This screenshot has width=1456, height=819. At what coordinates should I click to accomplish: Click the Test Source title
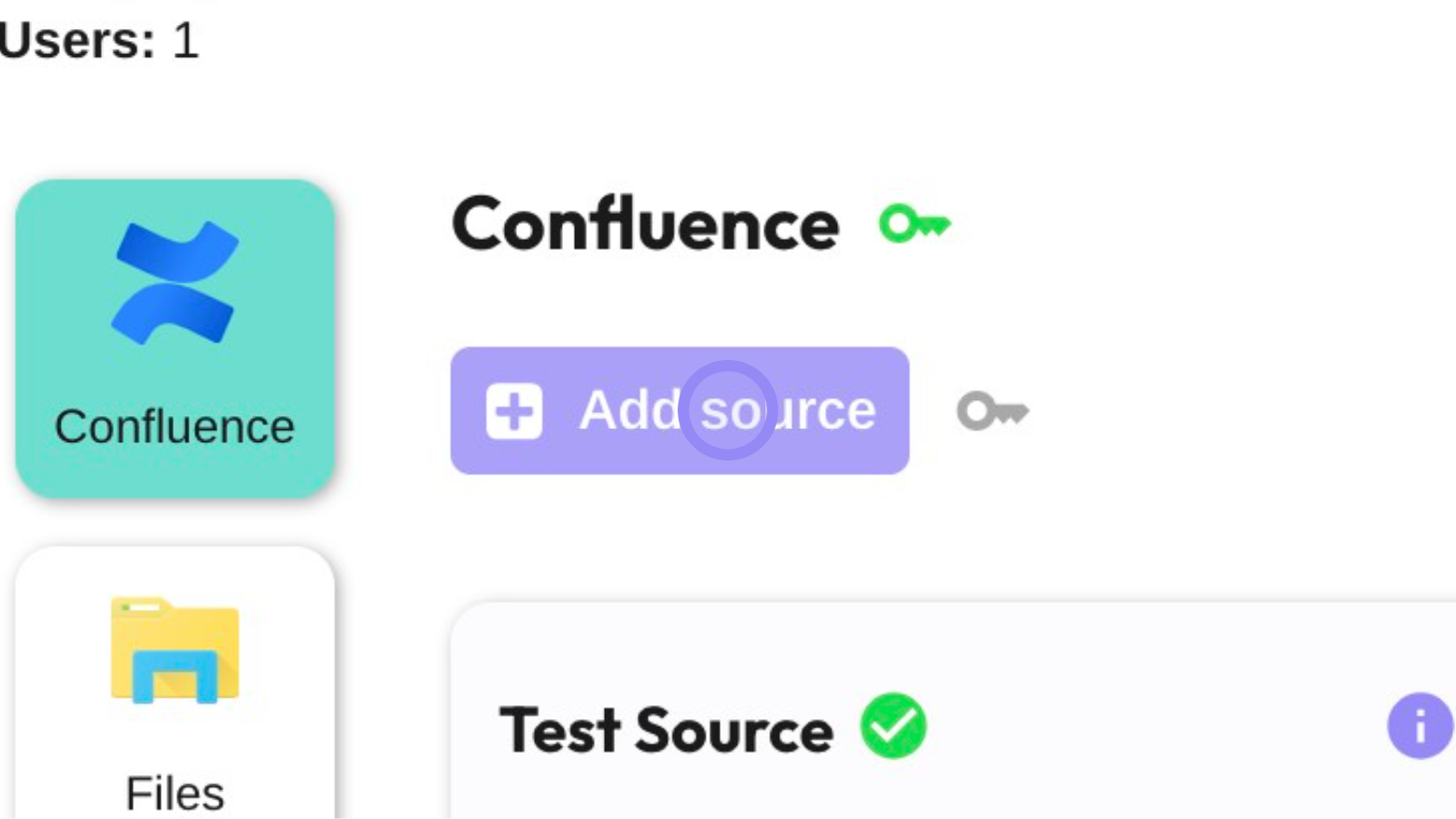[x=665, y=729]
